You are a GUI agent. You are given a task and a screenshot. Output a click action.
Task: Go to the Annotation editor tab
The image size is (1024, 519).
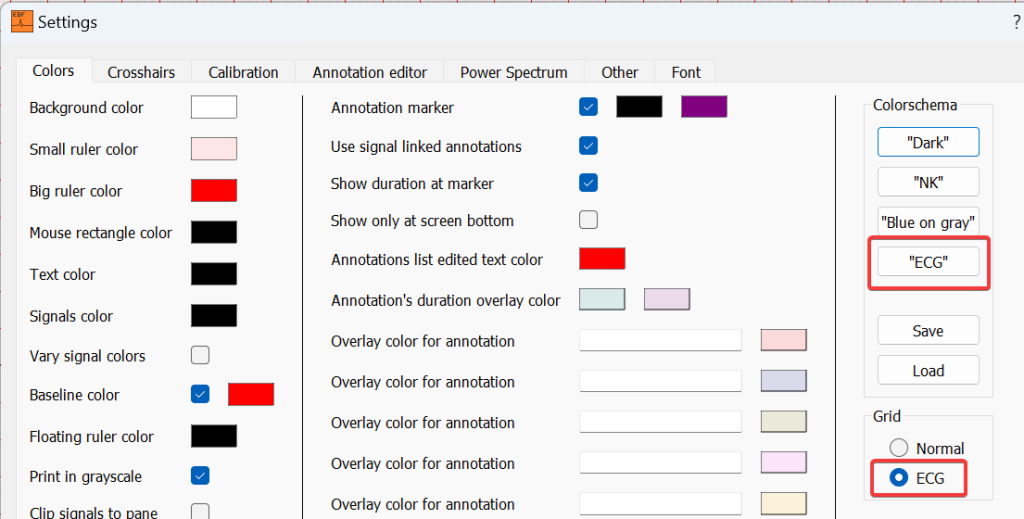click(369, 72)
